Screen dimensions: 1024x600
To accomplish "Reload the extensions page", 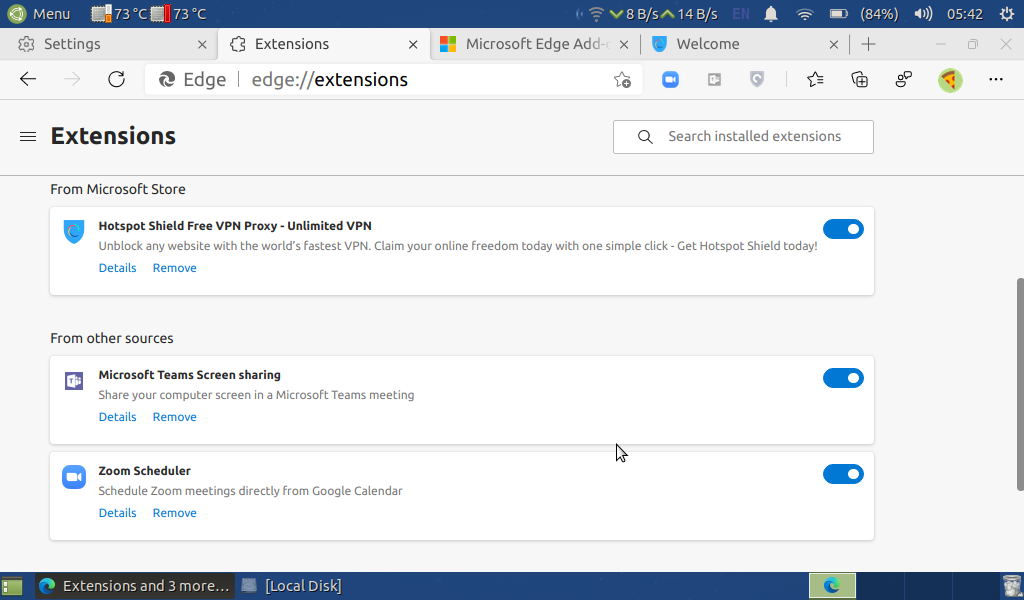I will pos(116,80).
